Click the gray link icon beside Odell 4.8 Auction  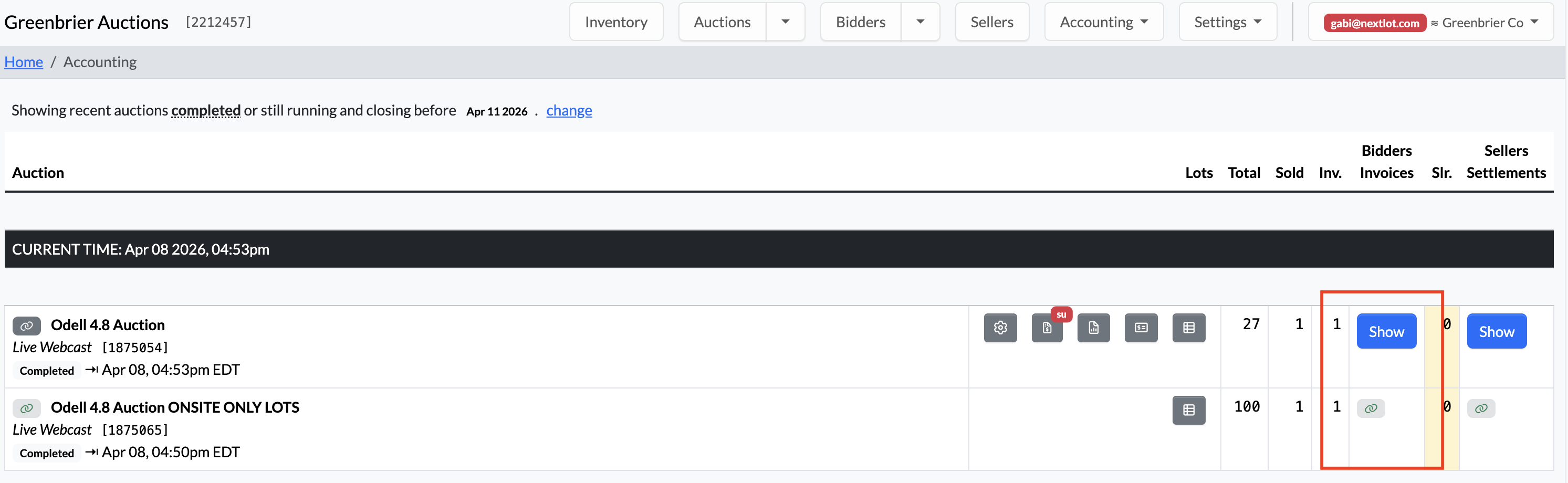[x=27, y=326]
